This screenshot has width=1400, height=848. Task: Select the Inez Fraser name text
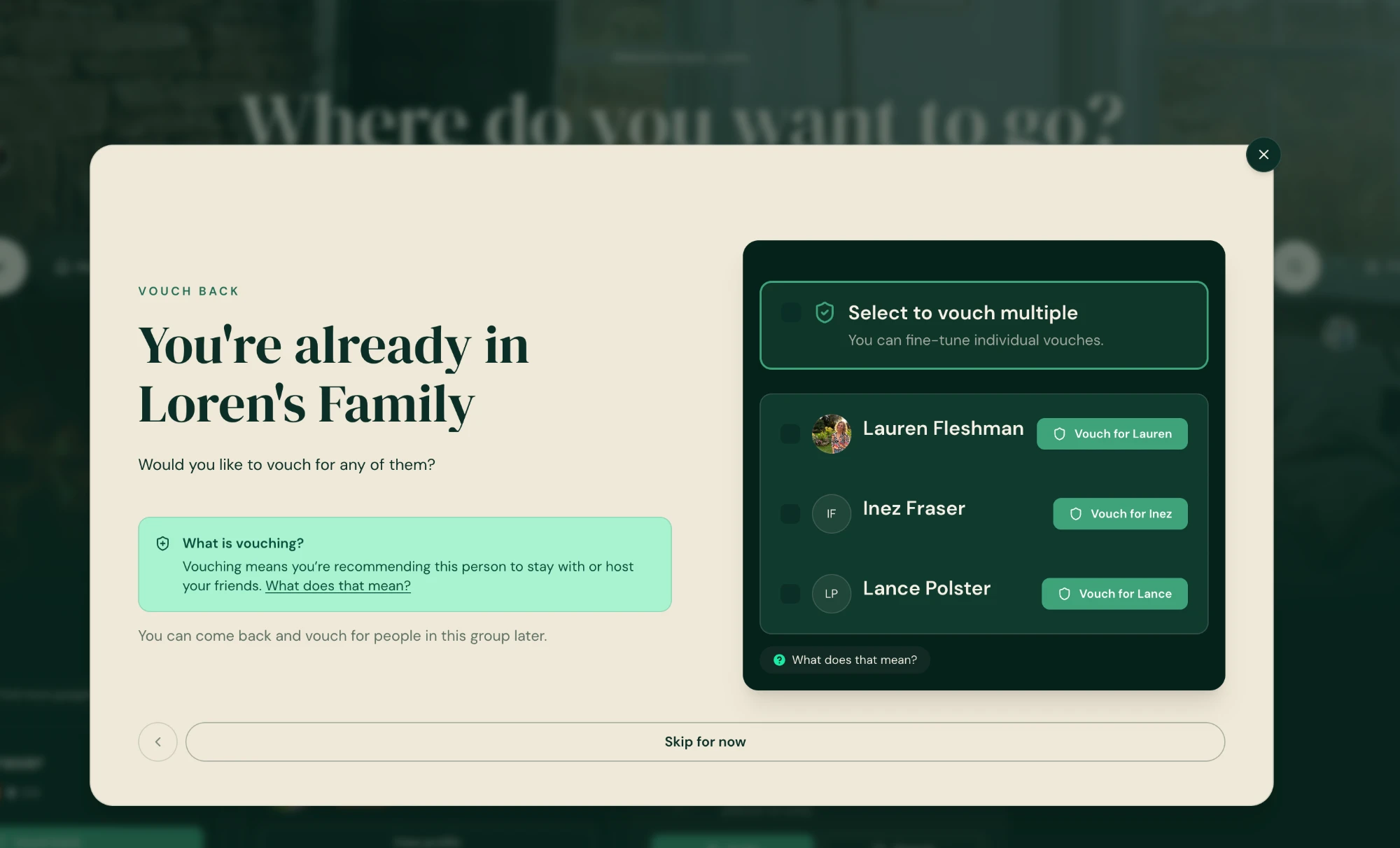[913, 508]
